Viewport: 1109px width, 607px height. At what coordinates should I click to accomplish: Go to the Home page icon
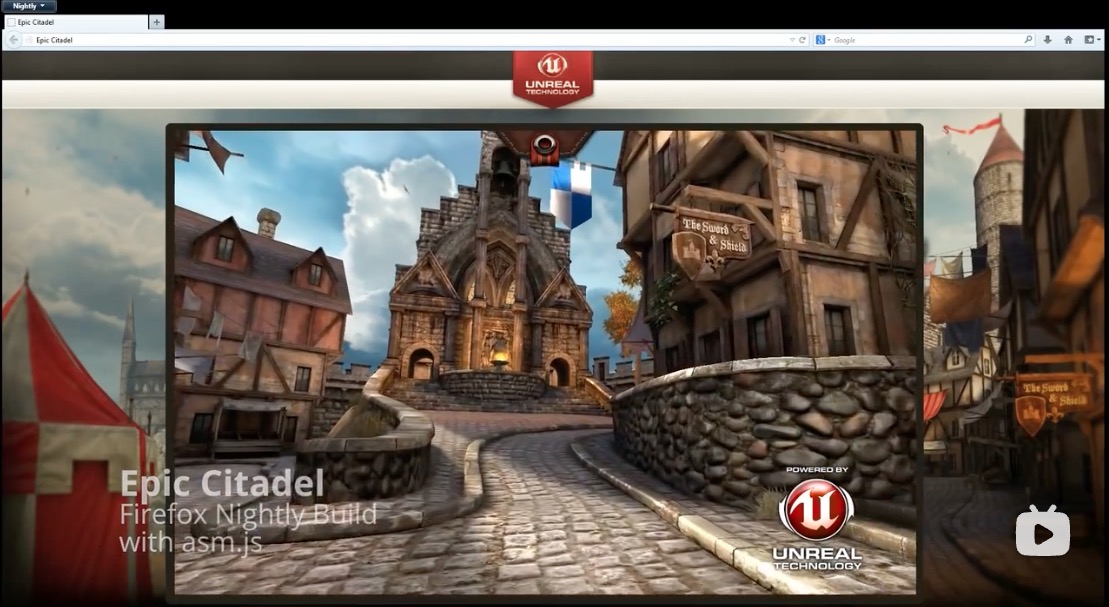1068,40
